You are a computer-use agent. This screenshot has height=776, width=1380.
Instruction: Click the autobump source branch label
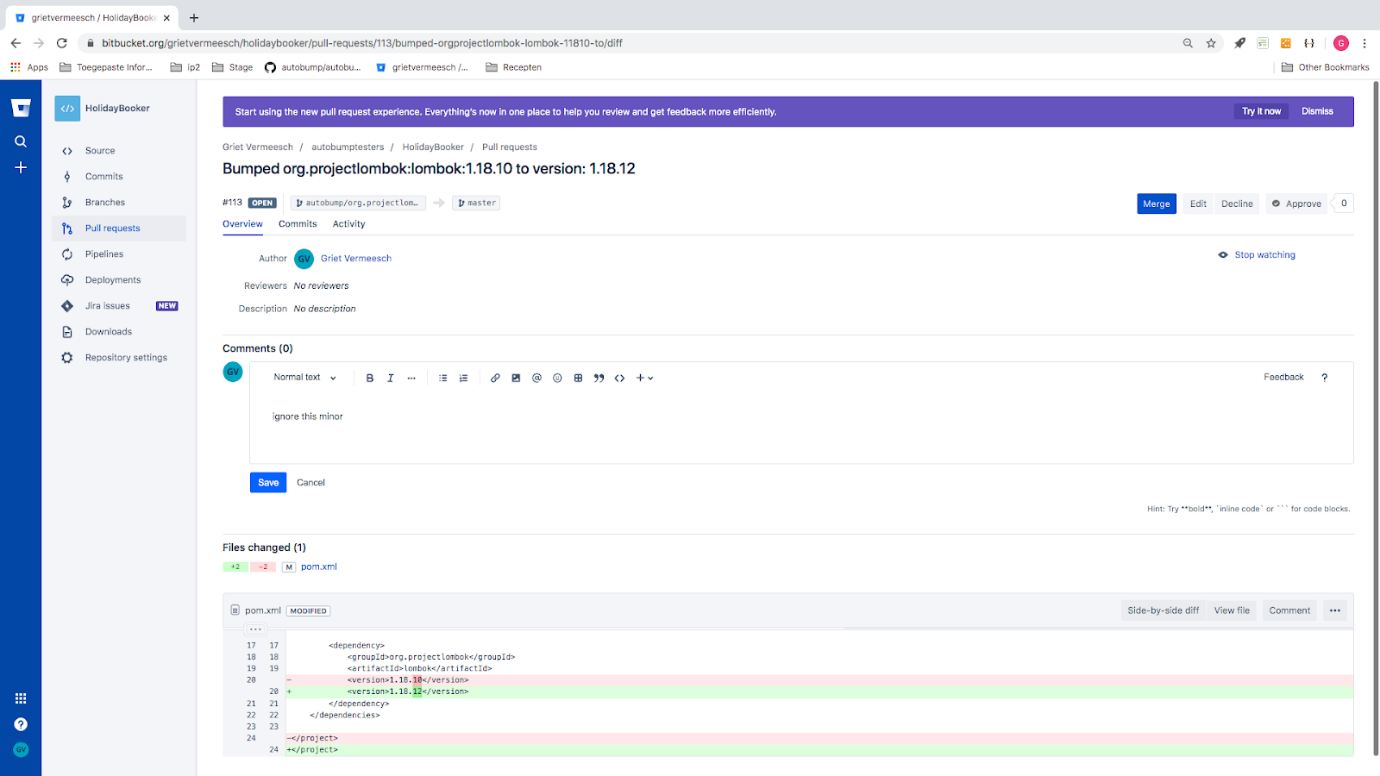tap(358, 203)
